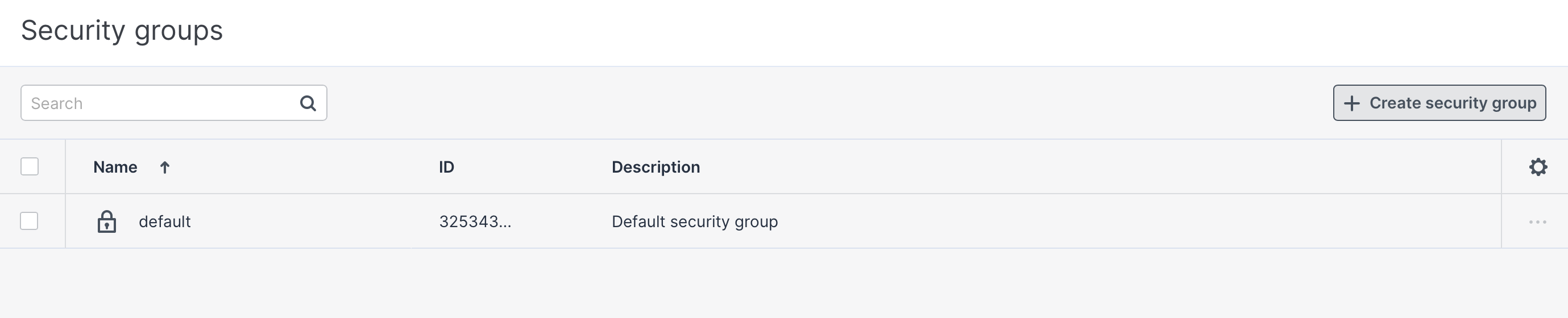This screenshot has width=1568, height=318.
Task: Open the three-dot actions menu for default
Action: [x=1537, y=222]
